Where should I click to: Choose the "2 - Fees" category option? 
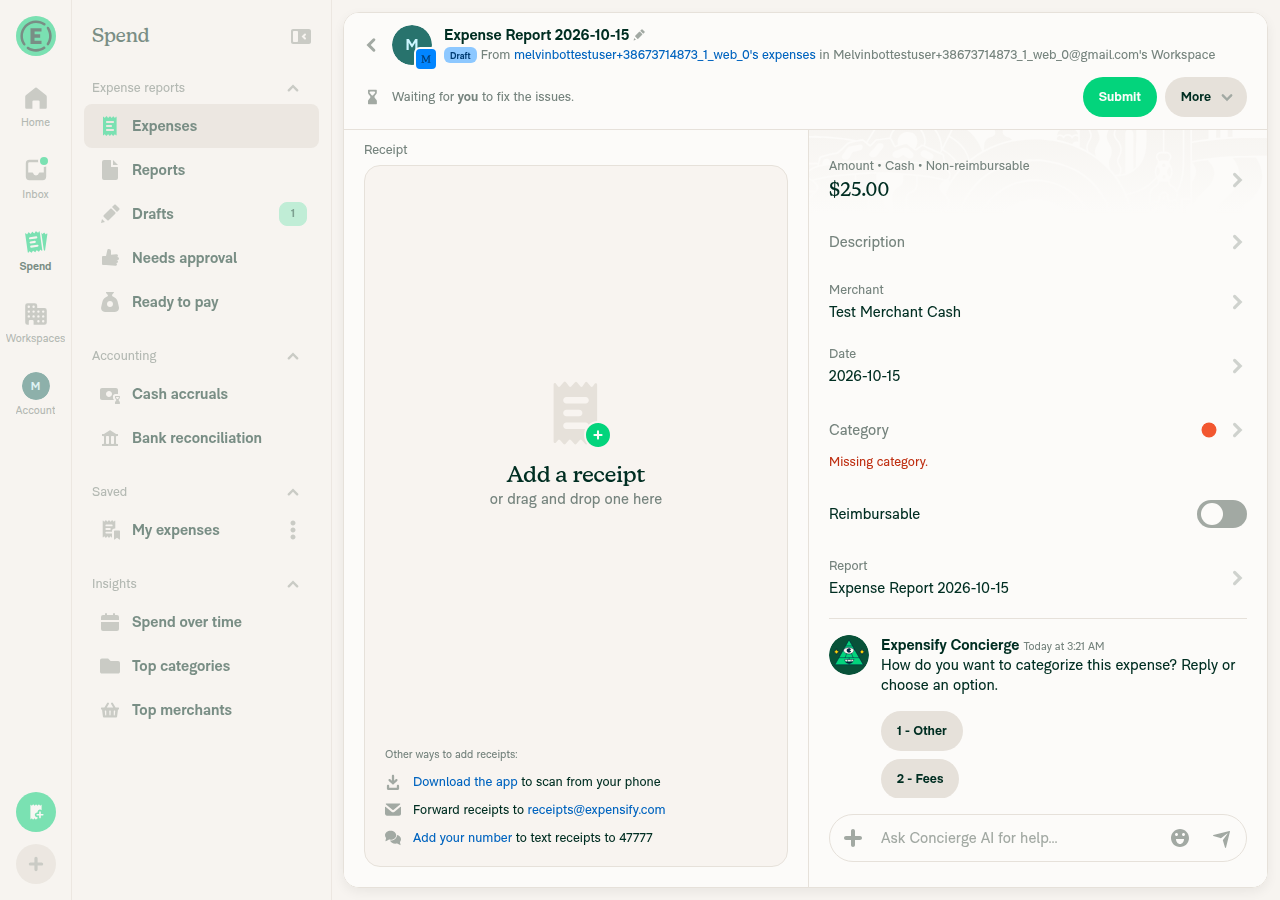click(920, 779)
